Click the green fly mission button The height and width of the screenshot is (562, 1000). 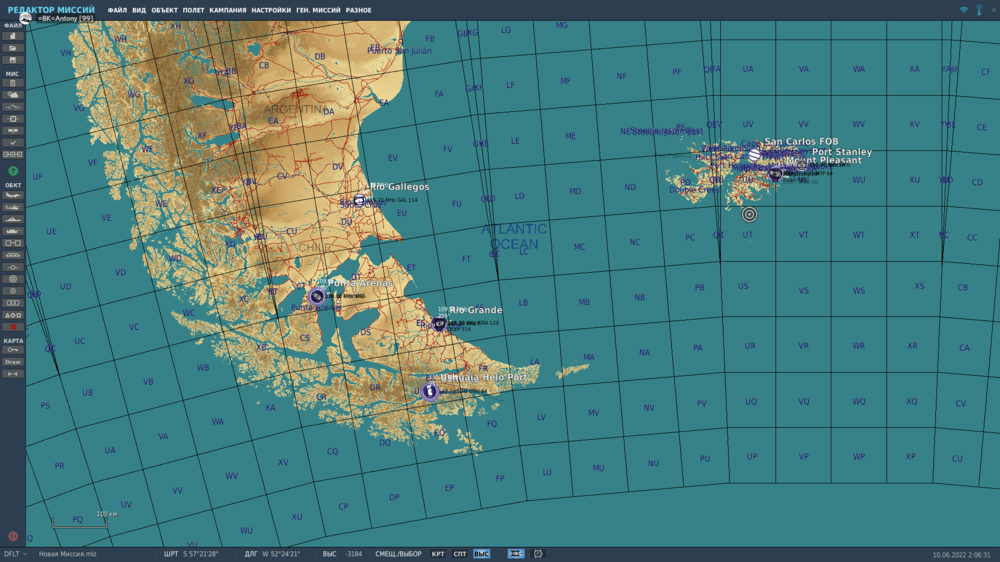click(x=13, y=171)
